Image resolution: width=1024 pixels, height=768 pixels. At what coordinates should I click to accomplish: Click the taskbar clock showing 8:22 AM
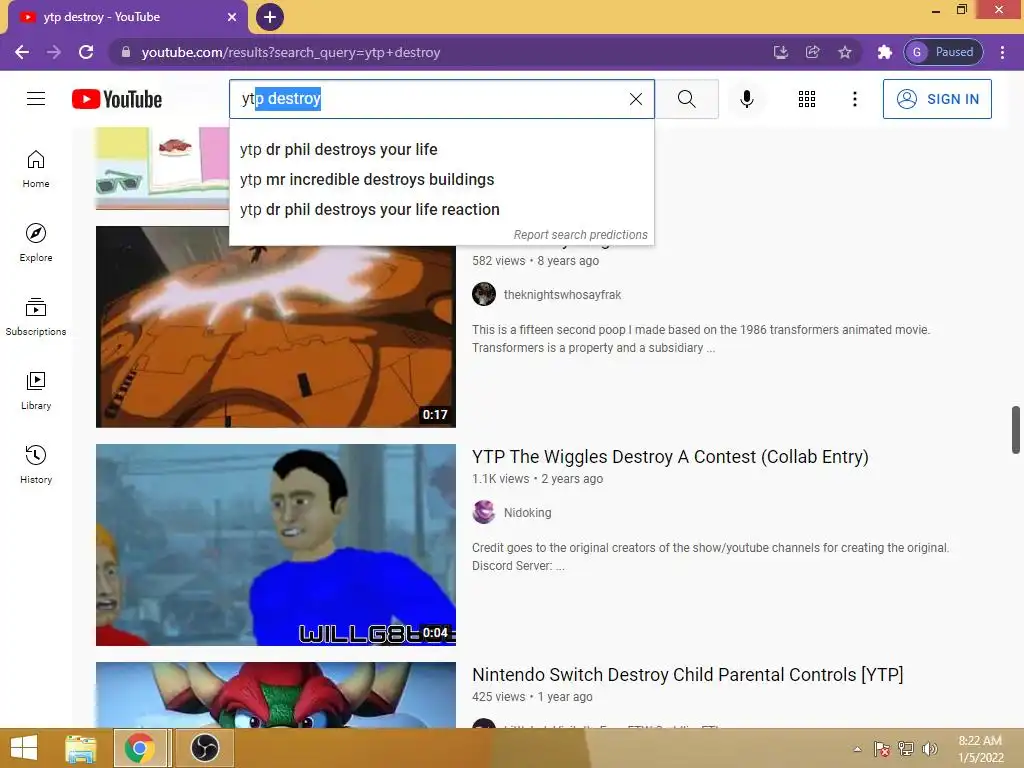click(x=980, y=749)
